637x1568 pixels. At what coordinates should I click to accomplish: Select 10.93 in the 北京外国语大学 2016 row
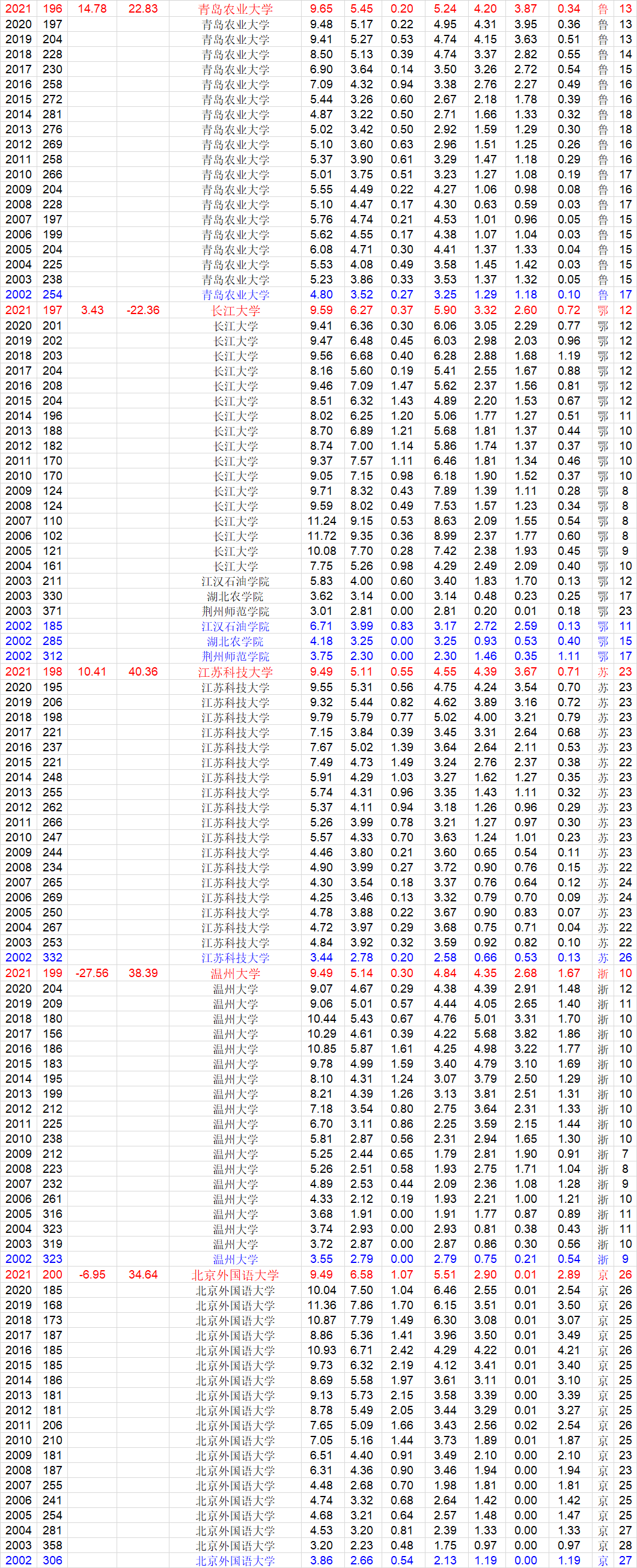[322, 1350]
